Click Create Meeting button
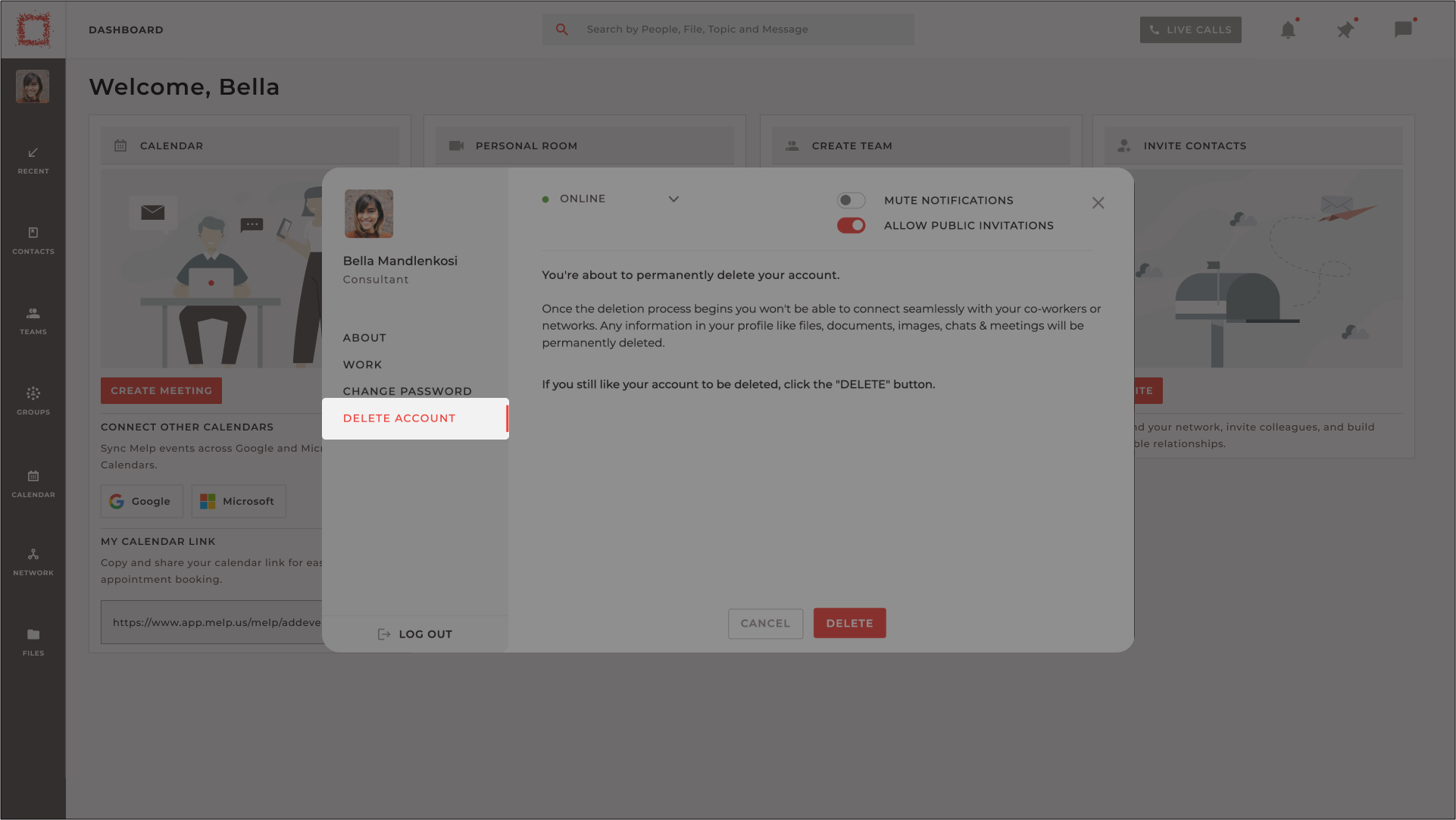 (161, 390)
